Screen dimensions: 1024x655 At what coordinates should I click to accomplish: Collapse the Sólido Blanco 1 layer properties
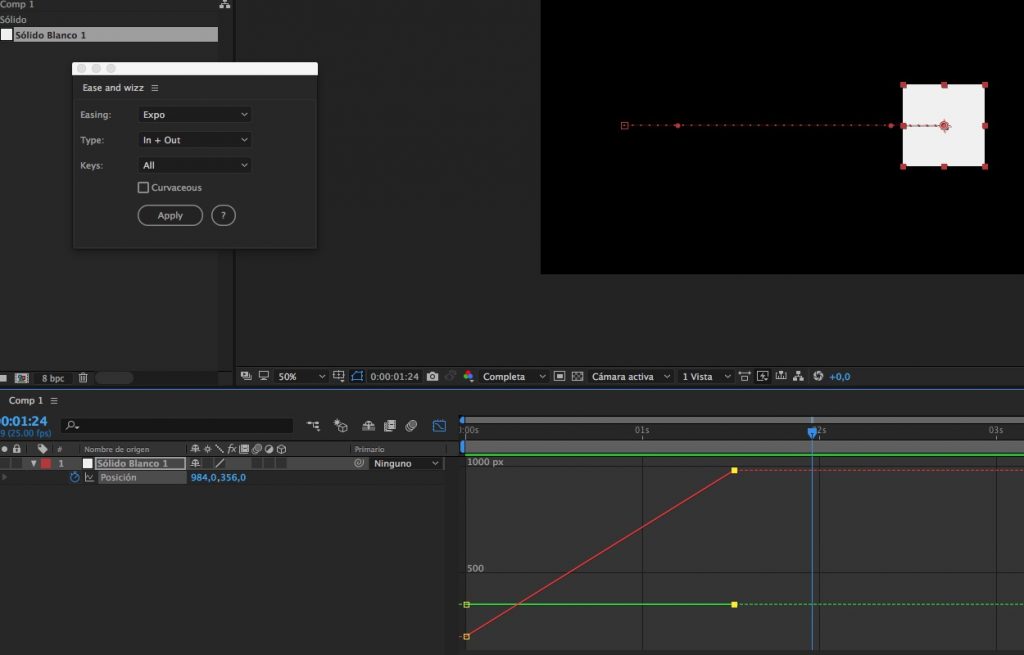coord(33,464)
